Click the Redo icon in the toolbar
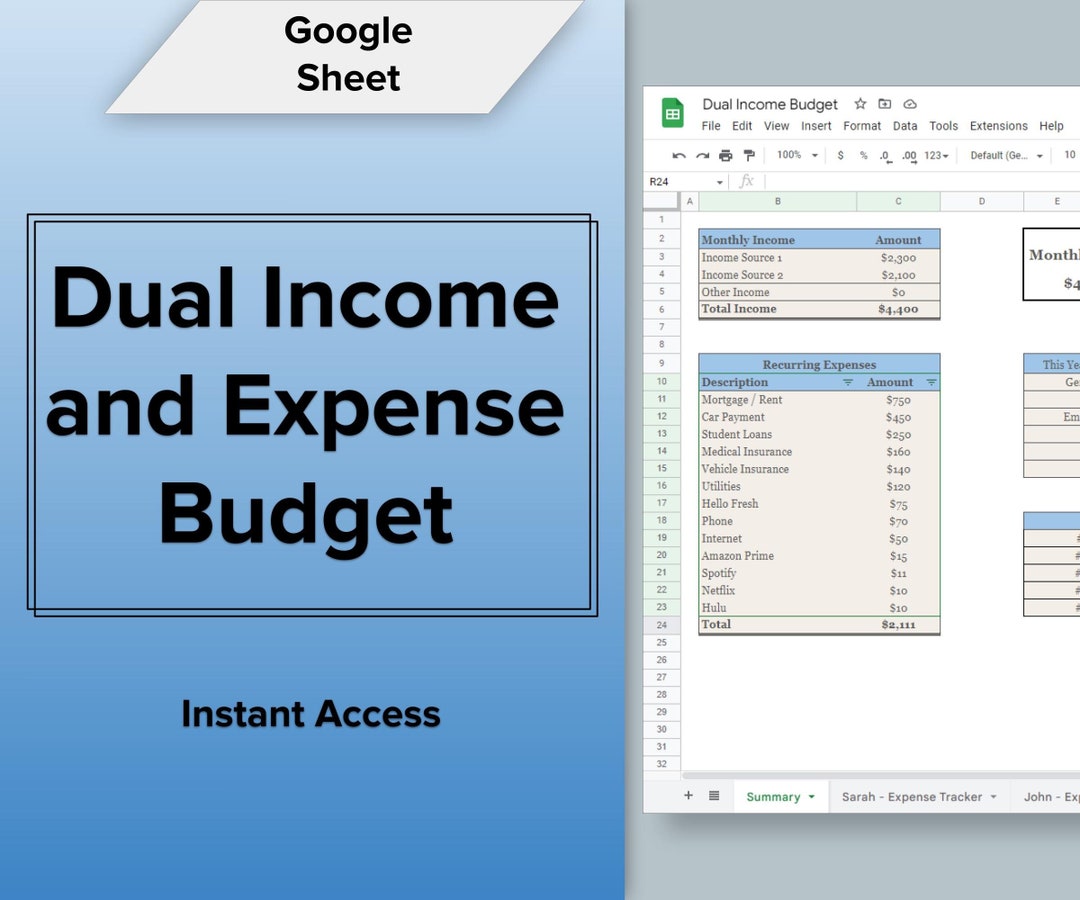The image size is (1080, 900). tap(702, 155)
